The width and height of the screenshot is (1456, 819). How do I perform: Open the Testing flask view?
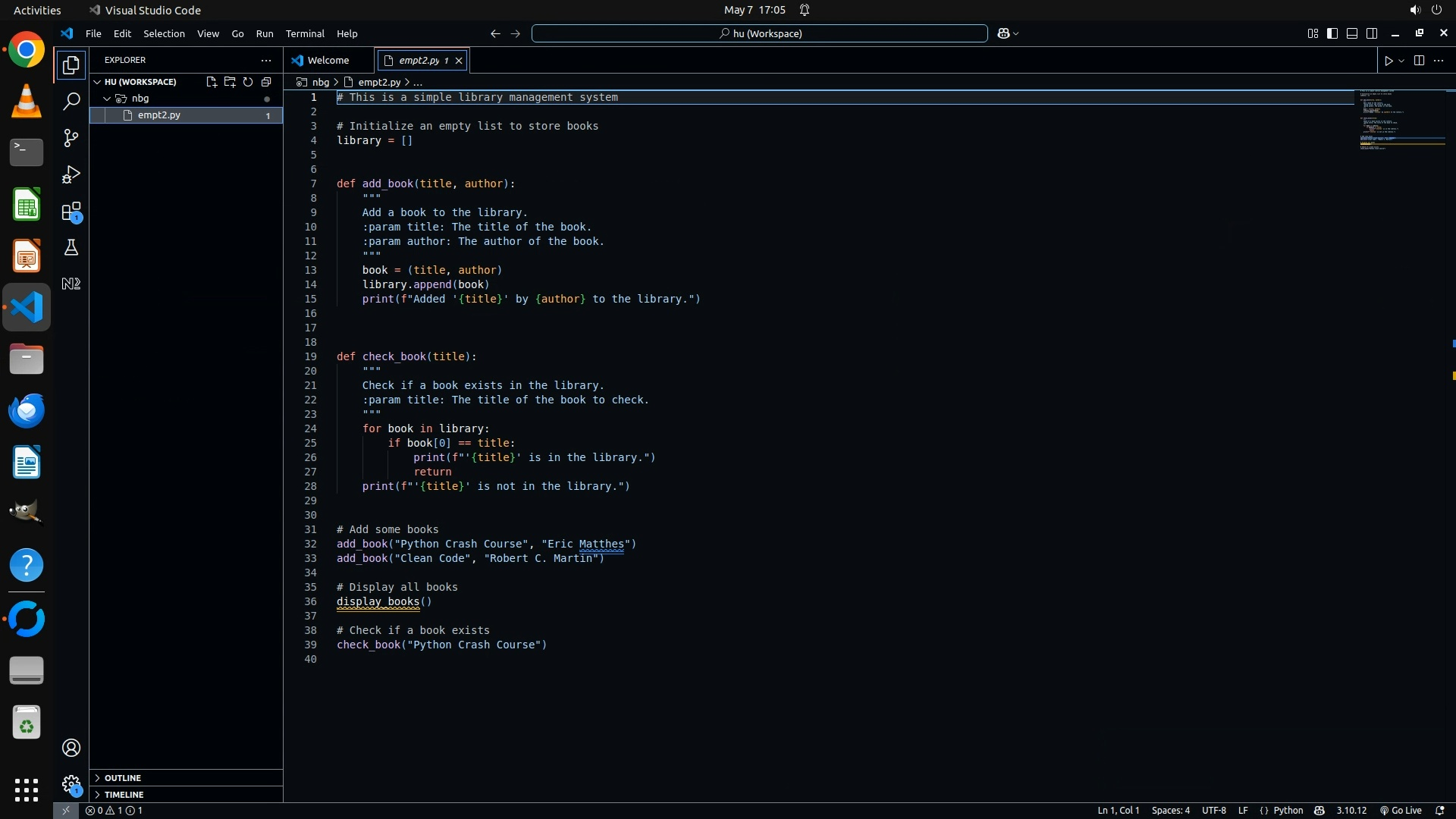coord(71,248)
